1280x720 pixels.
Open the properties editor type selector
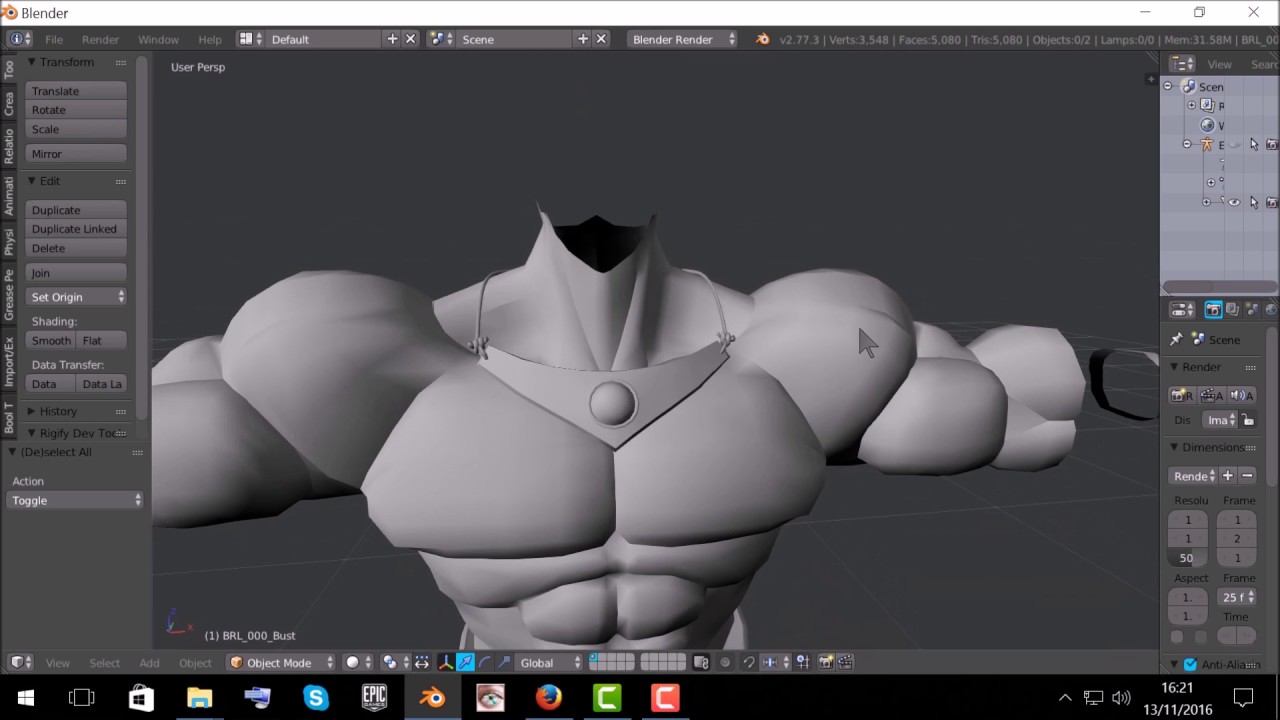click(1182, 310)
